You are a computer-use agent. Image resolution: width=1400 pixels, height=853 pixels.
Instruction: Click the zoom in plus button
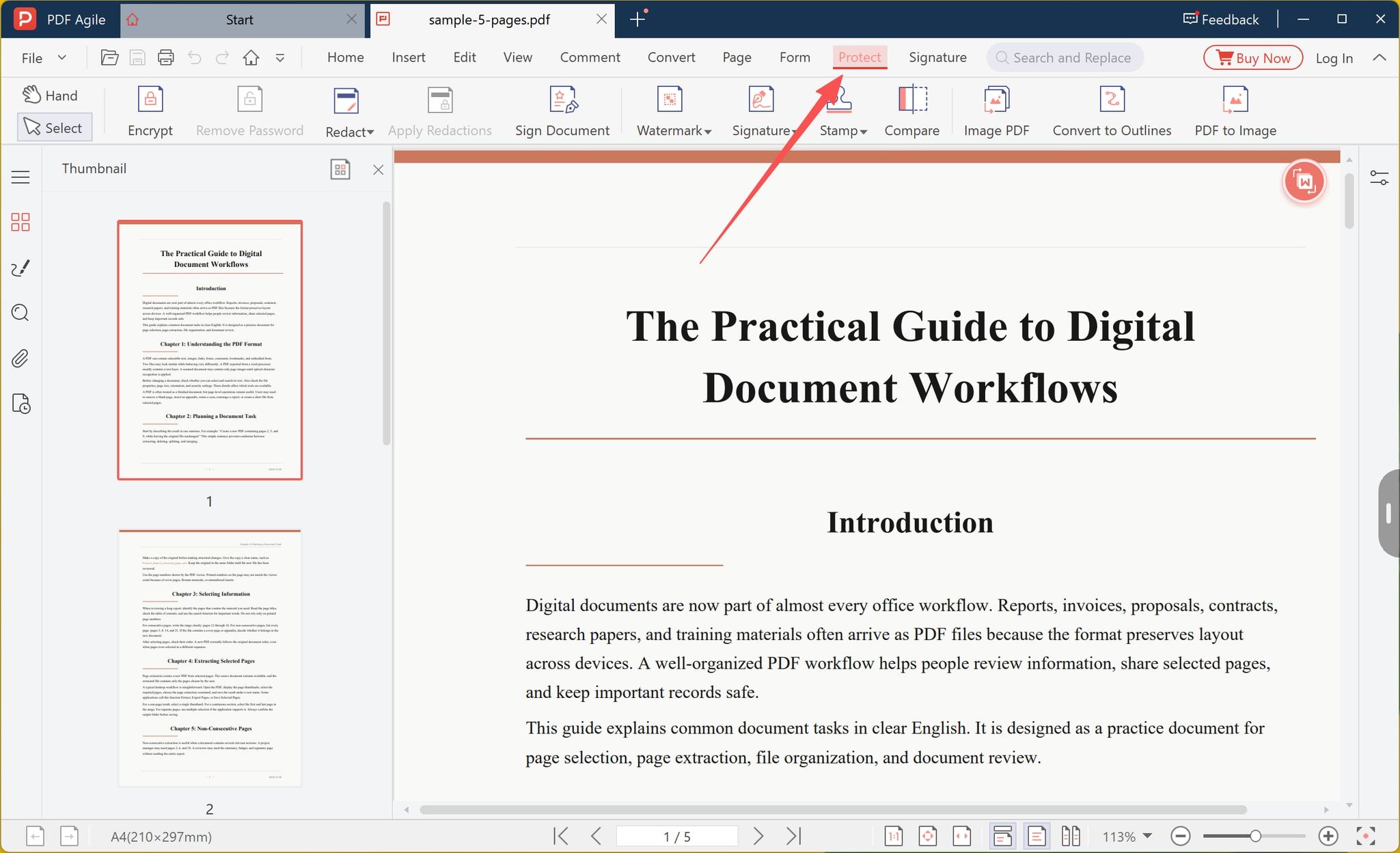pyautogui.click(x=1328, y=836)
